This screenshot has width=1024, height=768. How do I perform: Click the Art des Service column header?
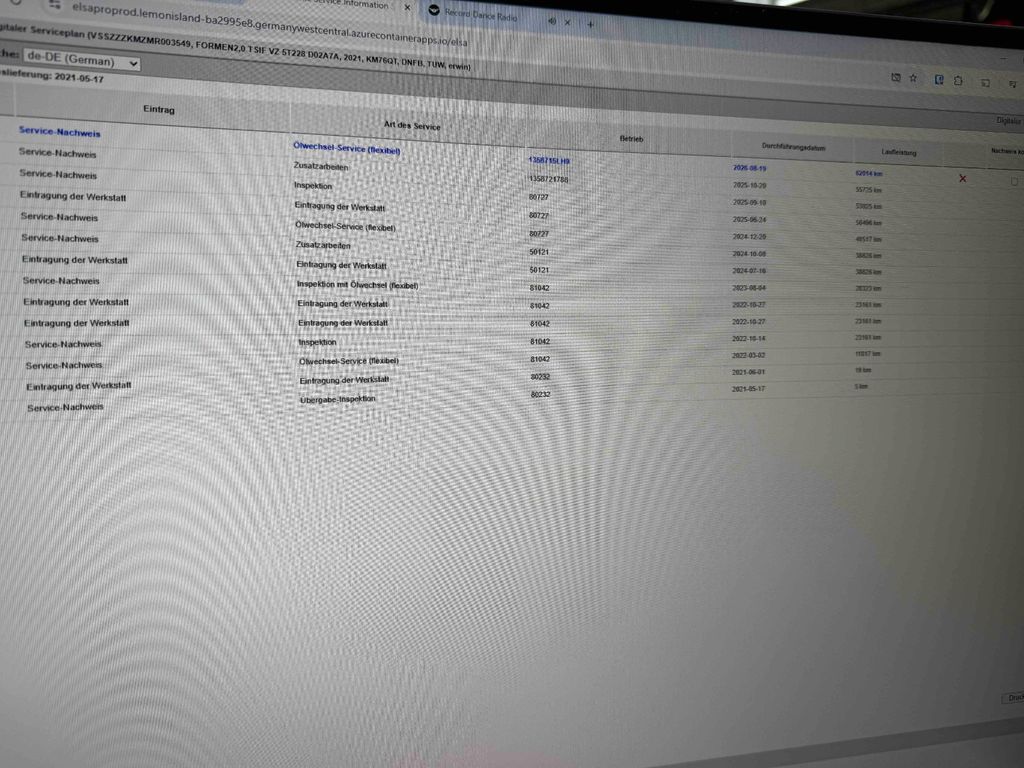coord(412,125)
